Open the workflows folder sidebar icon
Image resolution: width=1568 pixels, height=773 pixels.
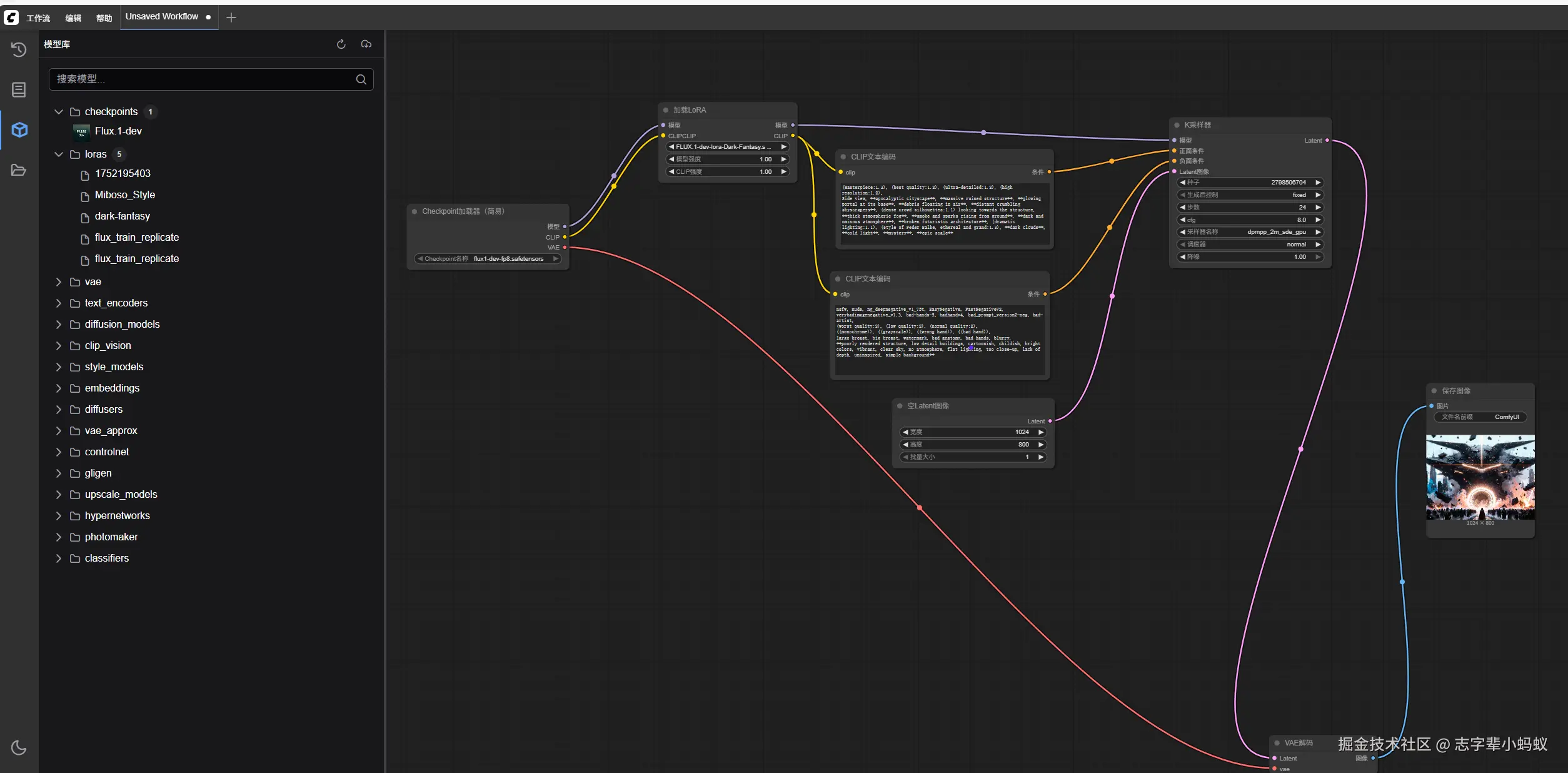(19, 170)
